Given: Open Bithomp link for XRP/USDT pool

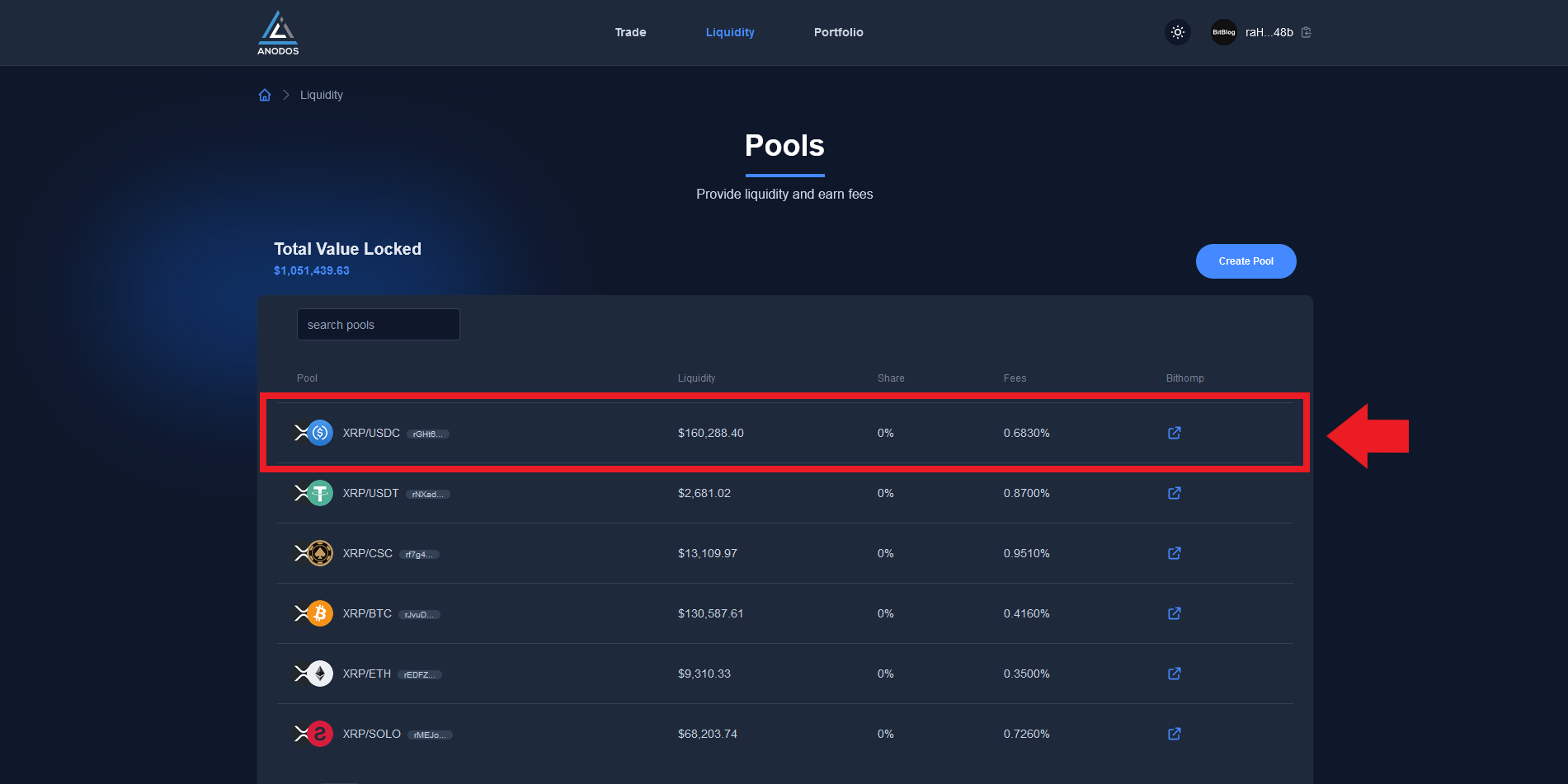Looking at the screenshot, I should (x=1175, y=493).
